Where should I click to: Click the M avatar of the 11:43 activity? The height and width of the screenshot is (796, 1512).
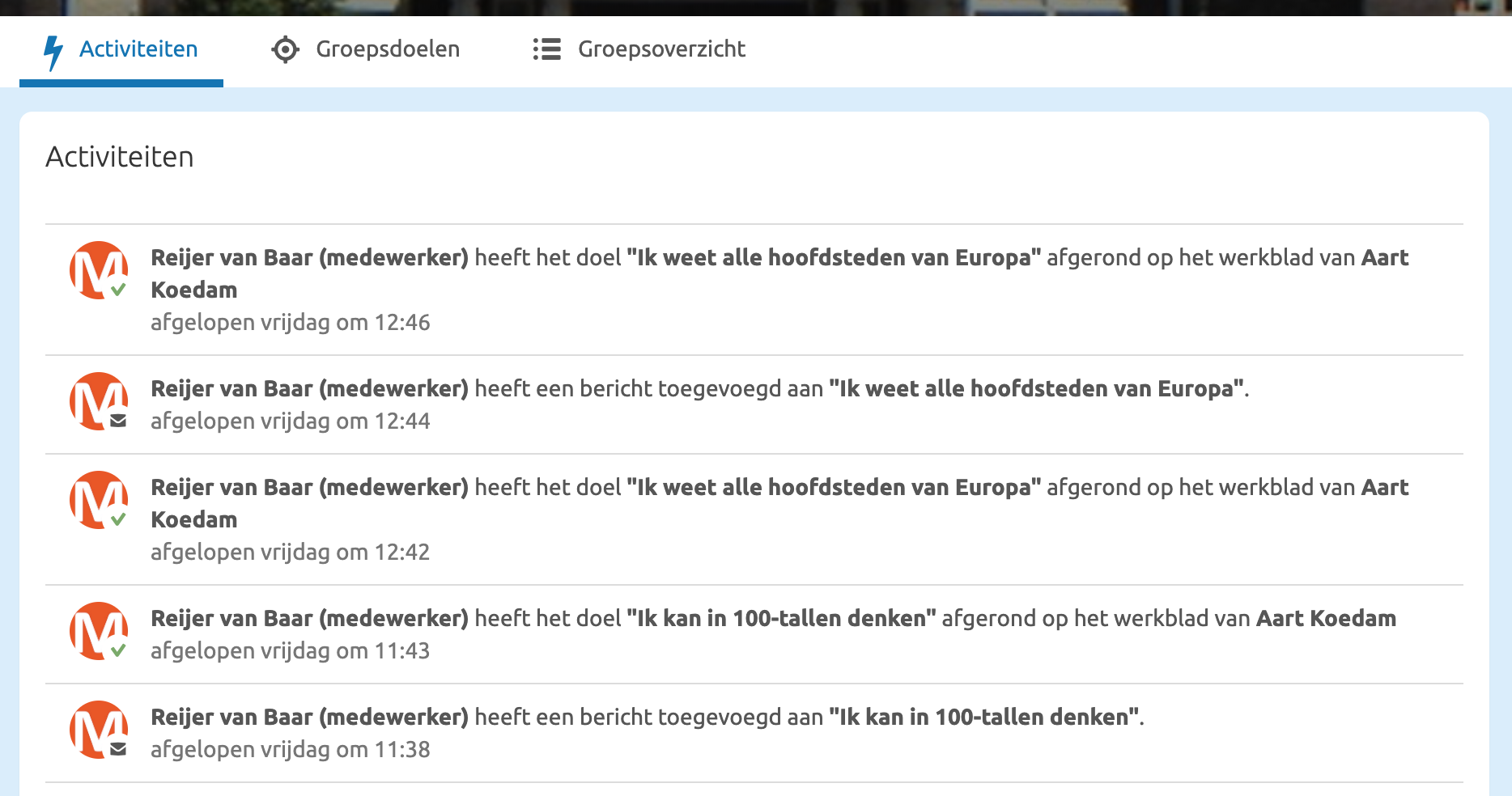click(x=98, y=627)
